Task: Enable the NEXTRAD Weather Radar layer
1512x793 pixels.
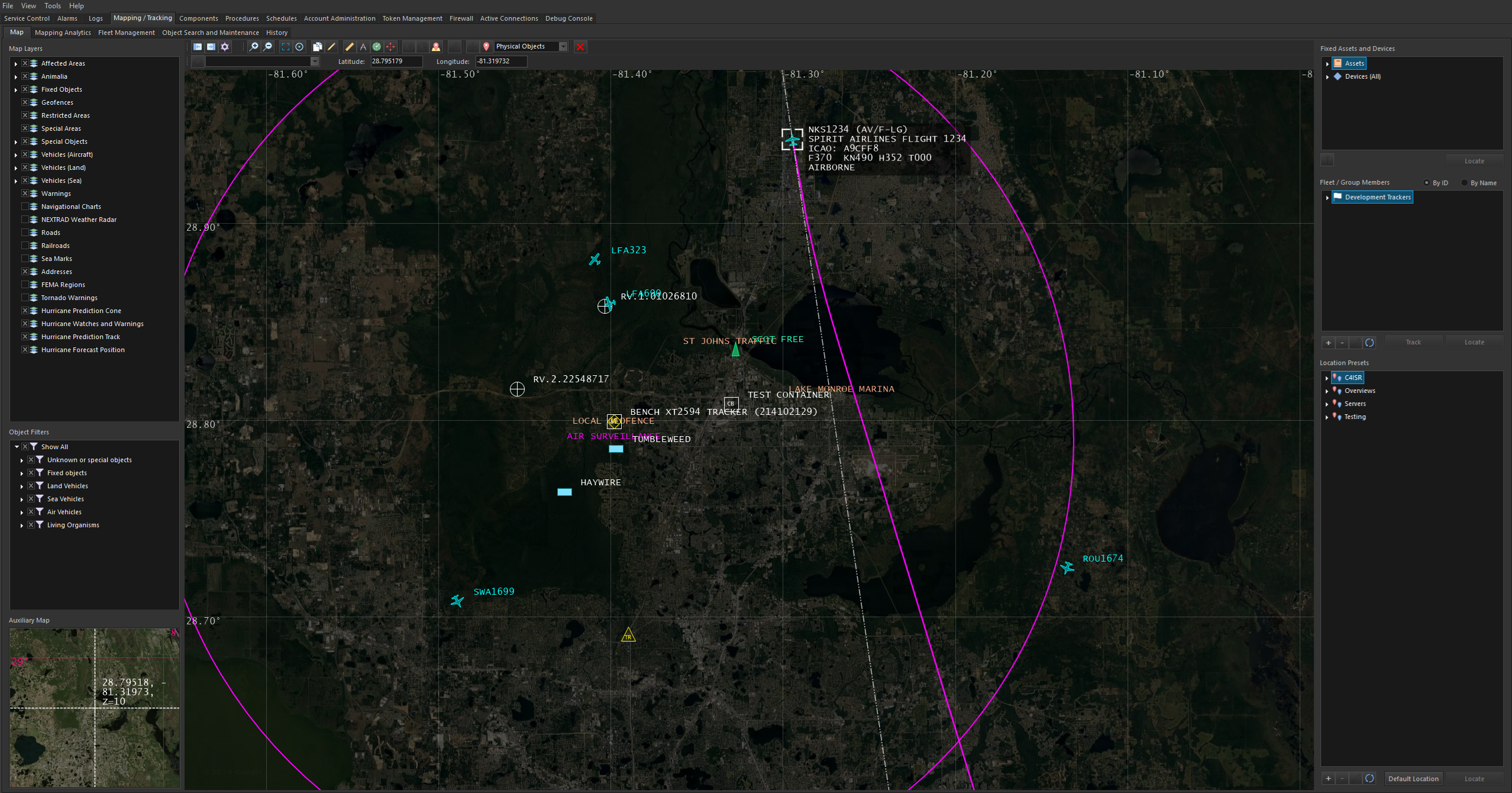Action: [25, 220]
